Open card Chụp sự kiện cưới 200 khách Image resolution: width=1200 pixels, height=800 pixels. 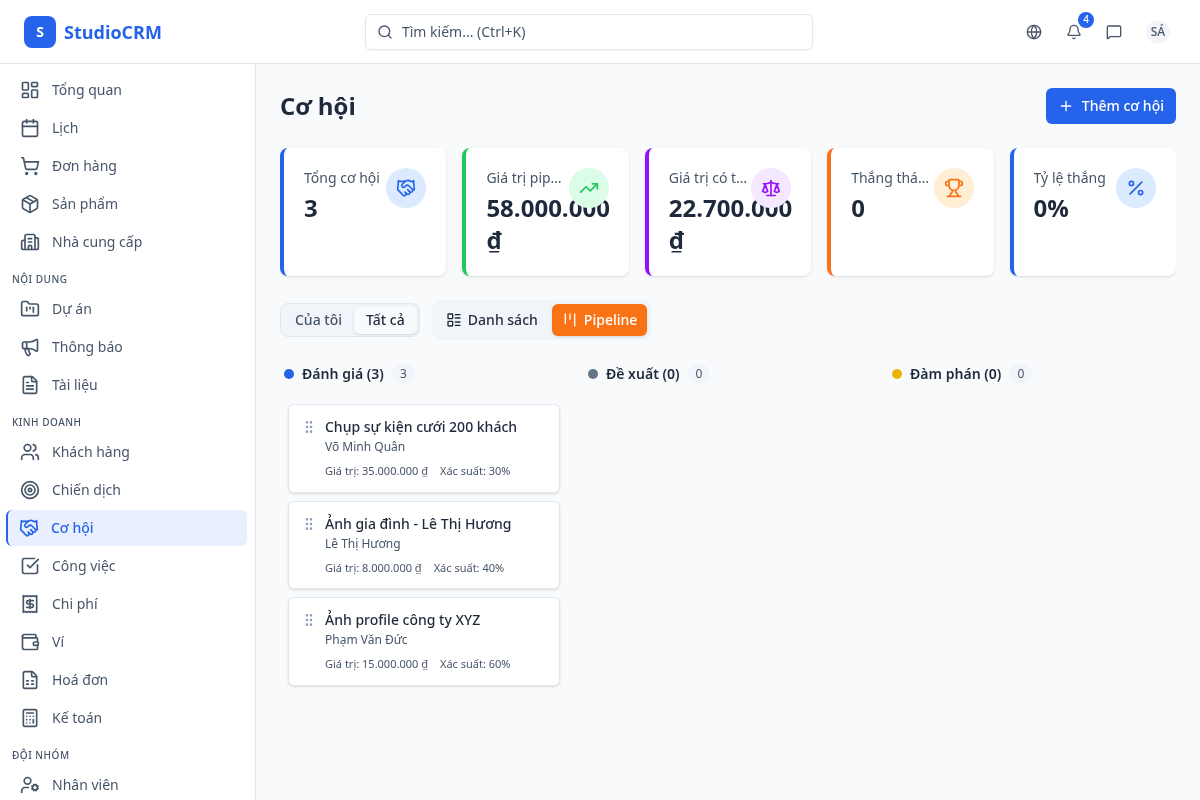[x=420, y=426]
